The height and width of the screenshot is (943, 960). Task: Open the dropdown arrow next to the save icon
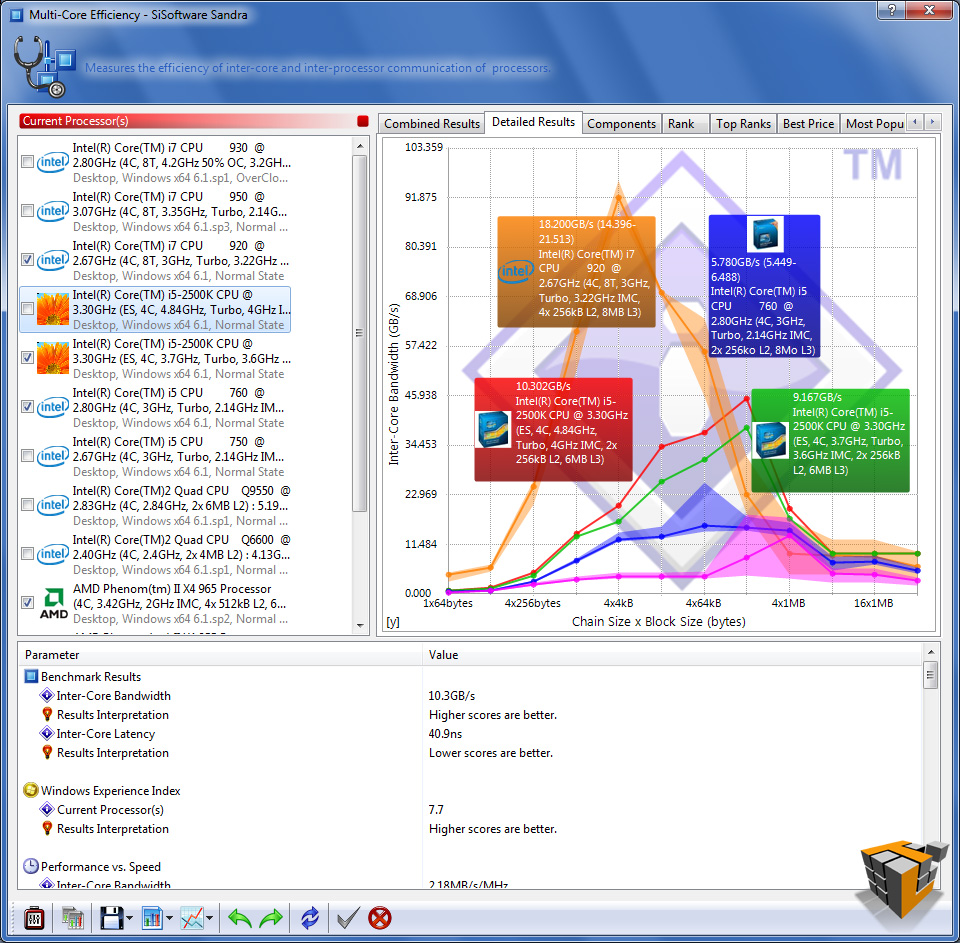129,919
